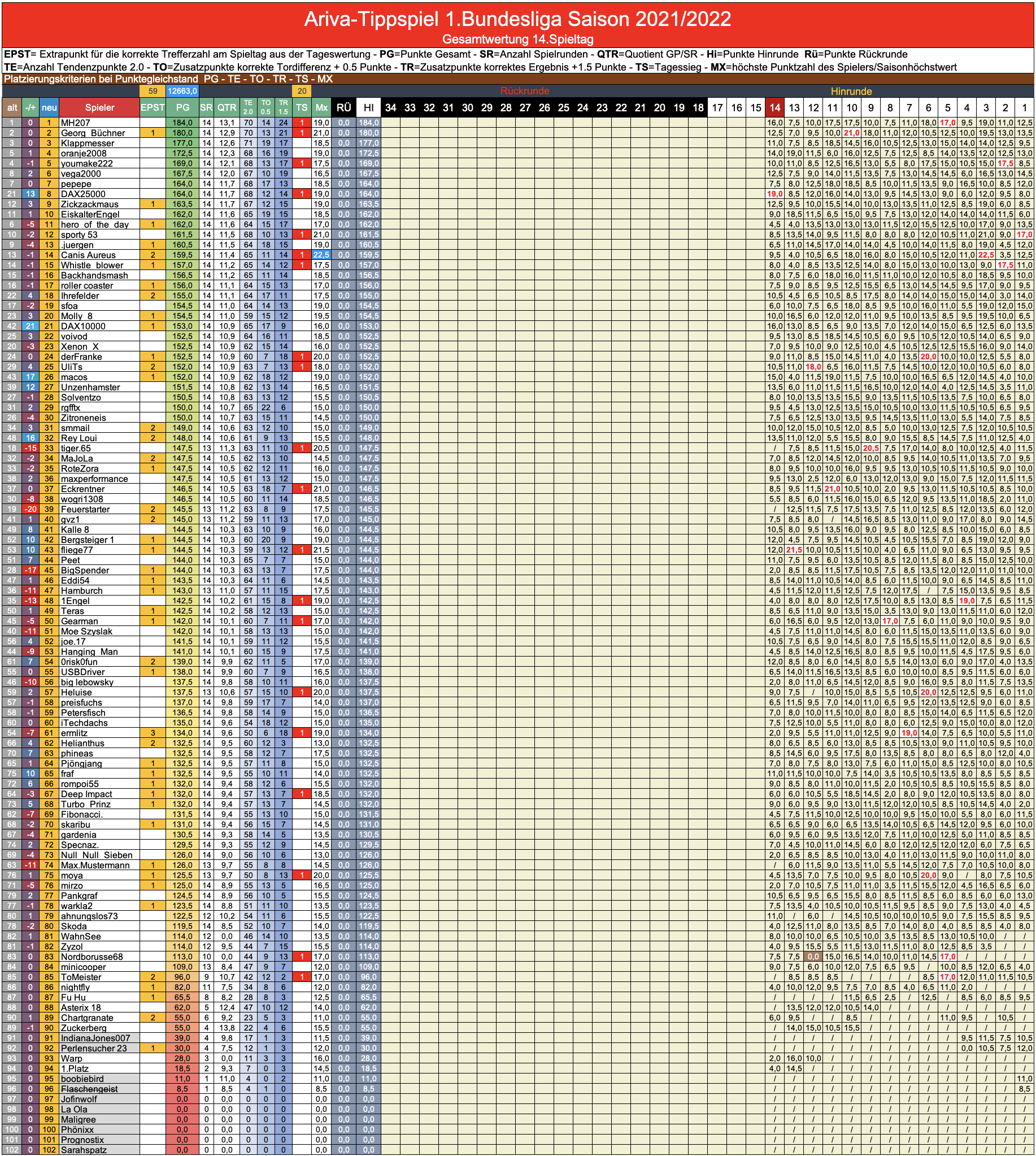Select player name 'tiger.65'
The width and height of the screenshot is (1036, 1156).
point(76,448)
